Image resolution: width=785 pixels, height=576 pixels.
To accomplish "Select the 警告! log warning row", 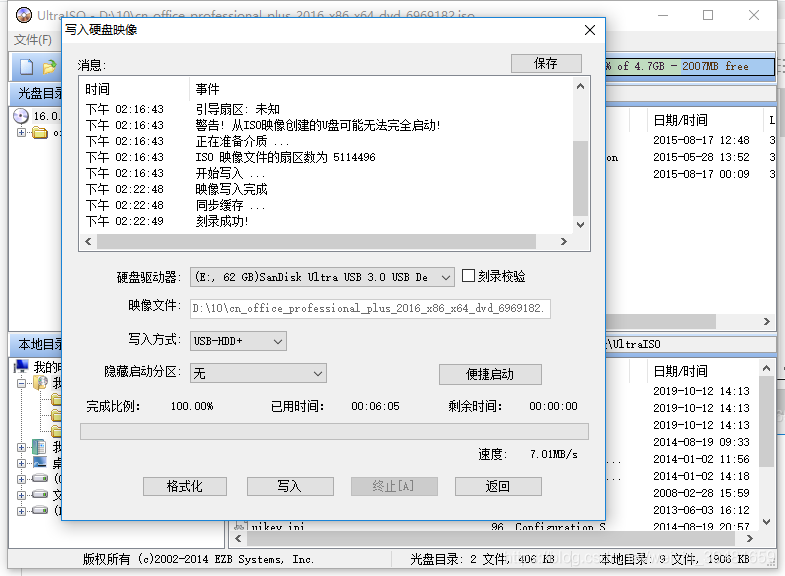I will tap(317, 126).
